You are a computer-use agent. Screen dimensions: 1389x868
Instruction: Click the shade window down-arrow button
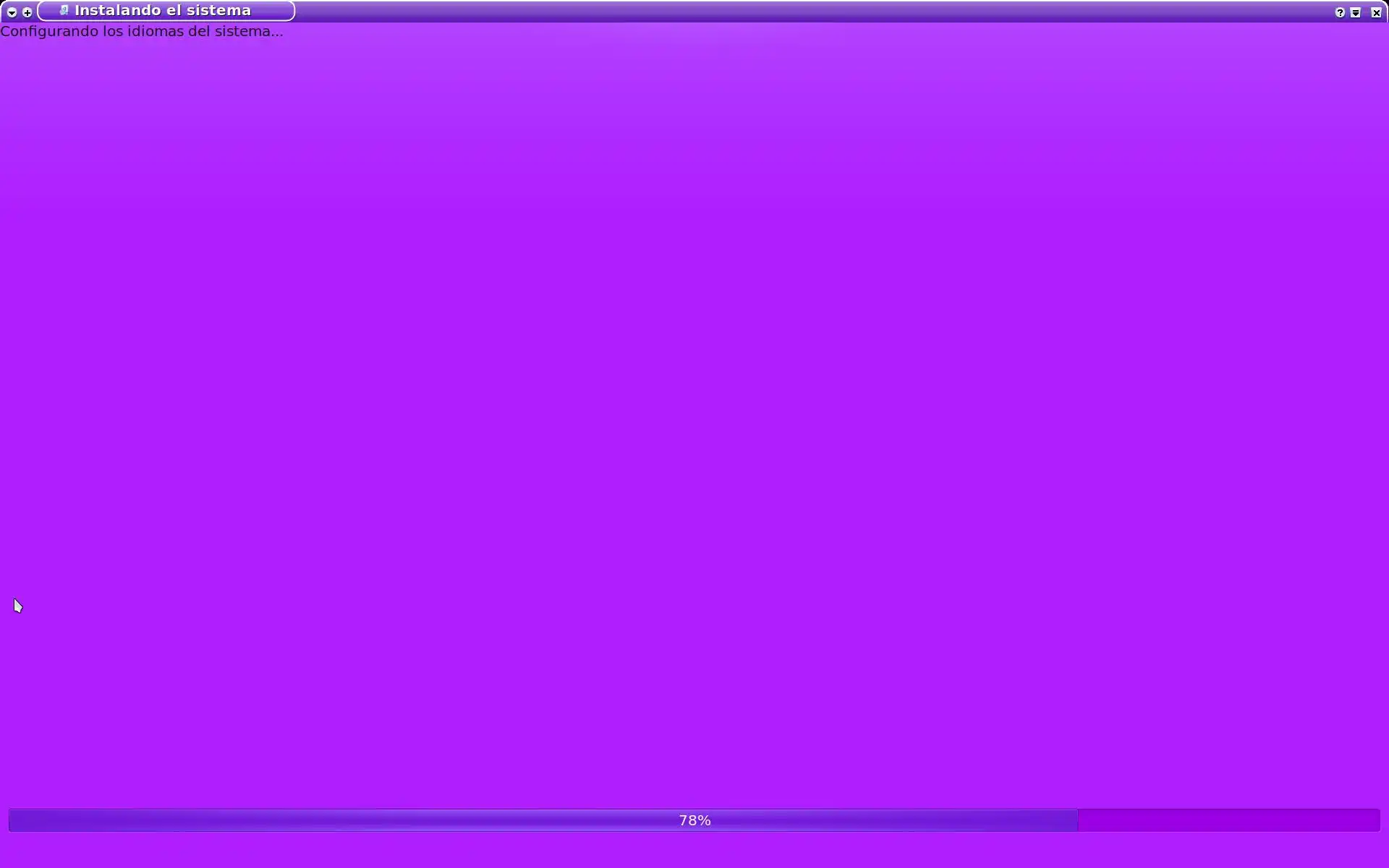click(1356, 12)
